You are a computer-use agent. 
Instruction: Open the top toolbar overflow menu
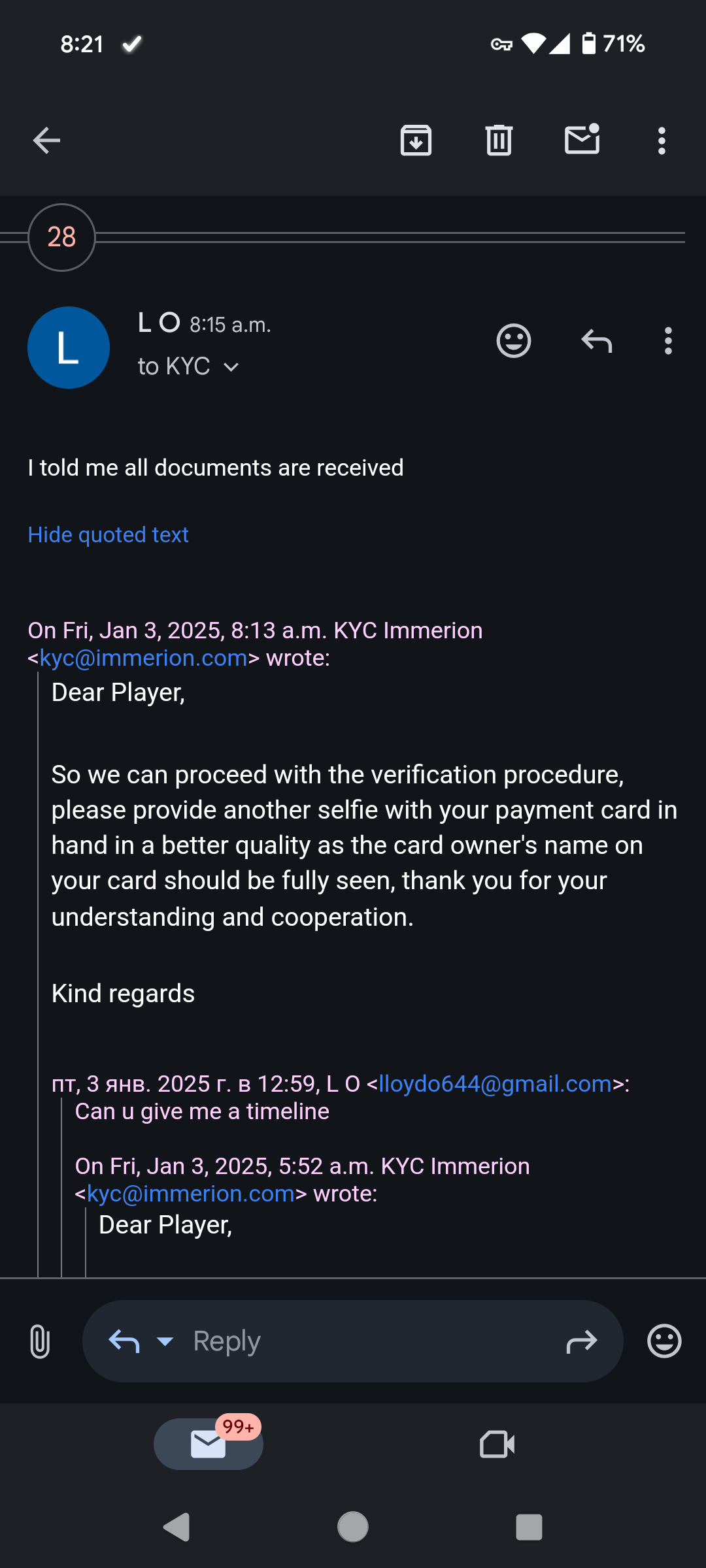[662, 140]
